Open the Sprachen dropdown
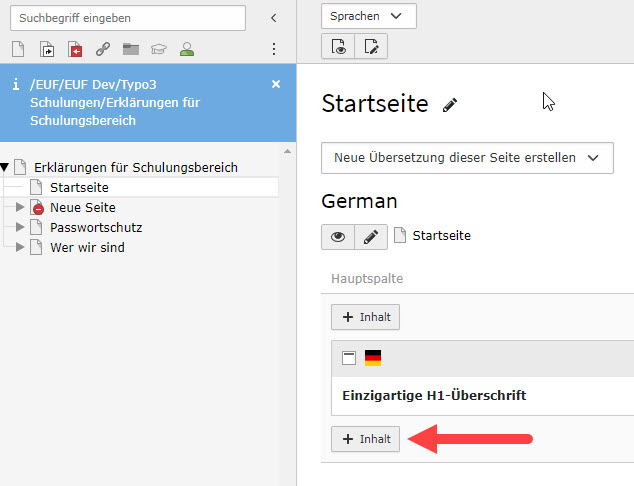The width and height of the screenshot is (634, 486). [x=368, y=16]
